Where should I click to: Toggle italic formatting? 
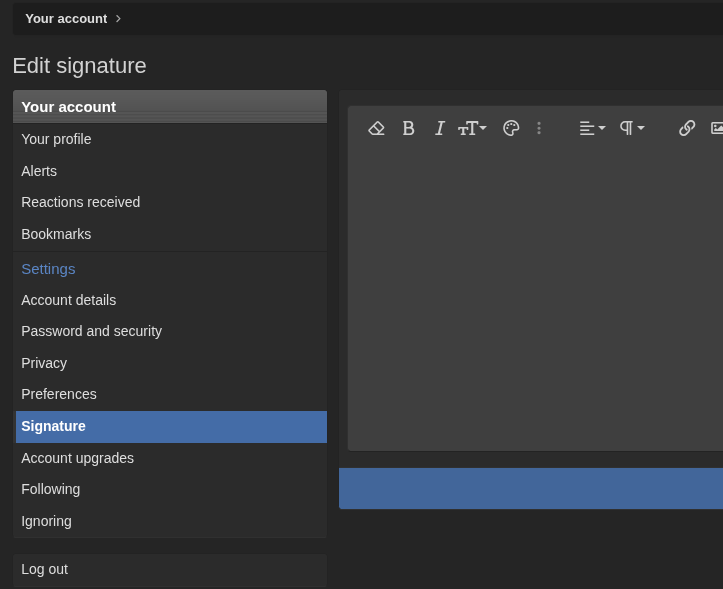pos(439,128)
